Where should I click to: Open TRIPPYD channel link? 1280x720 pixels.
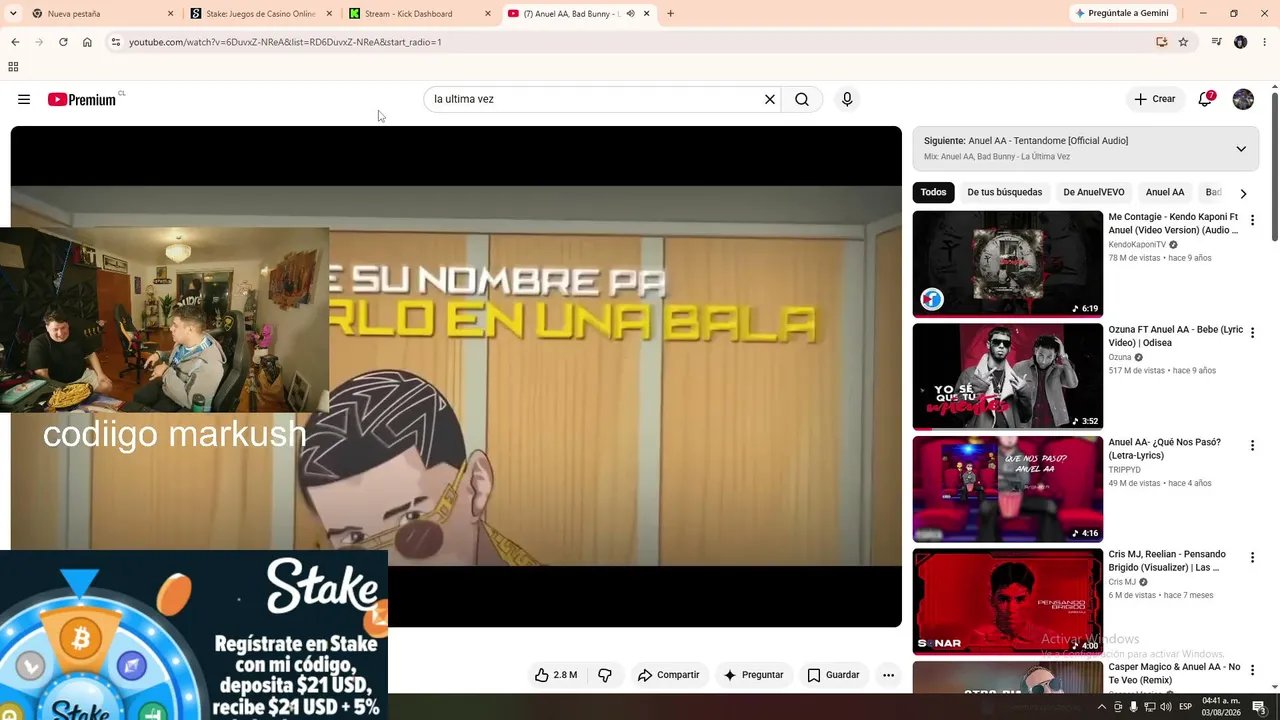coord(1124,470)
